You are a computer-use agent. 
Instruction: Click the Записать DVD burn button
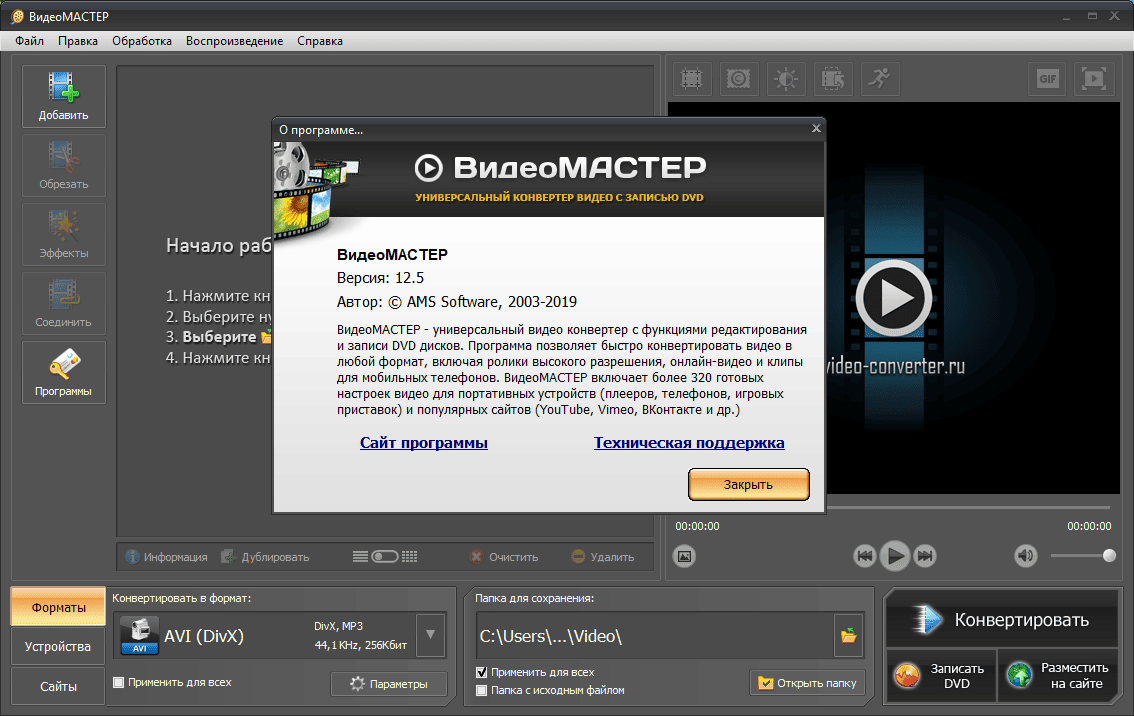pos(941,675)
